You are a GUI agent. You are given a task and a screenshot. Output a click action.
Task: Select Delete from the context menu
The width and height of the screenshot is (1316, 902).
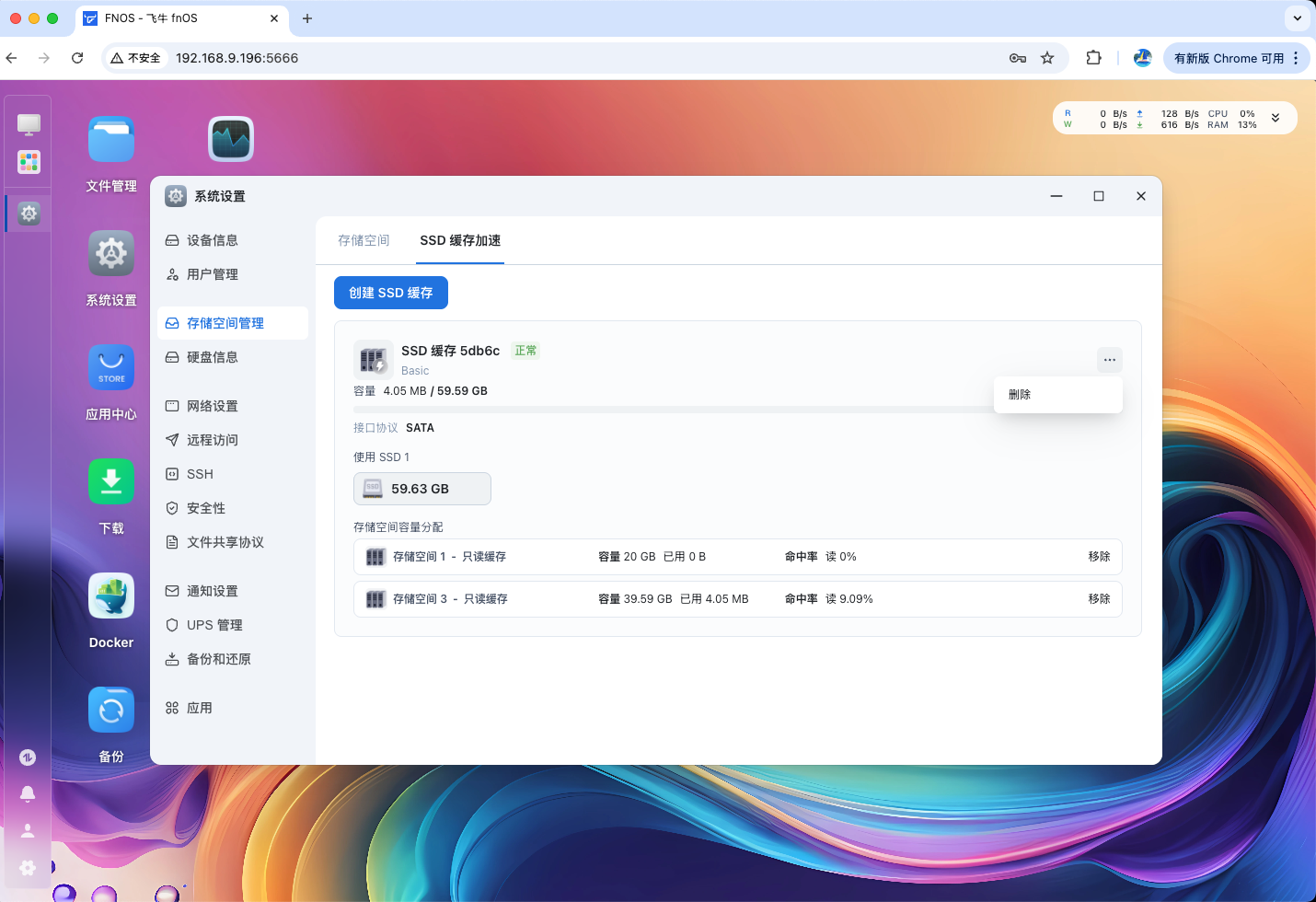pos(1020,395)
